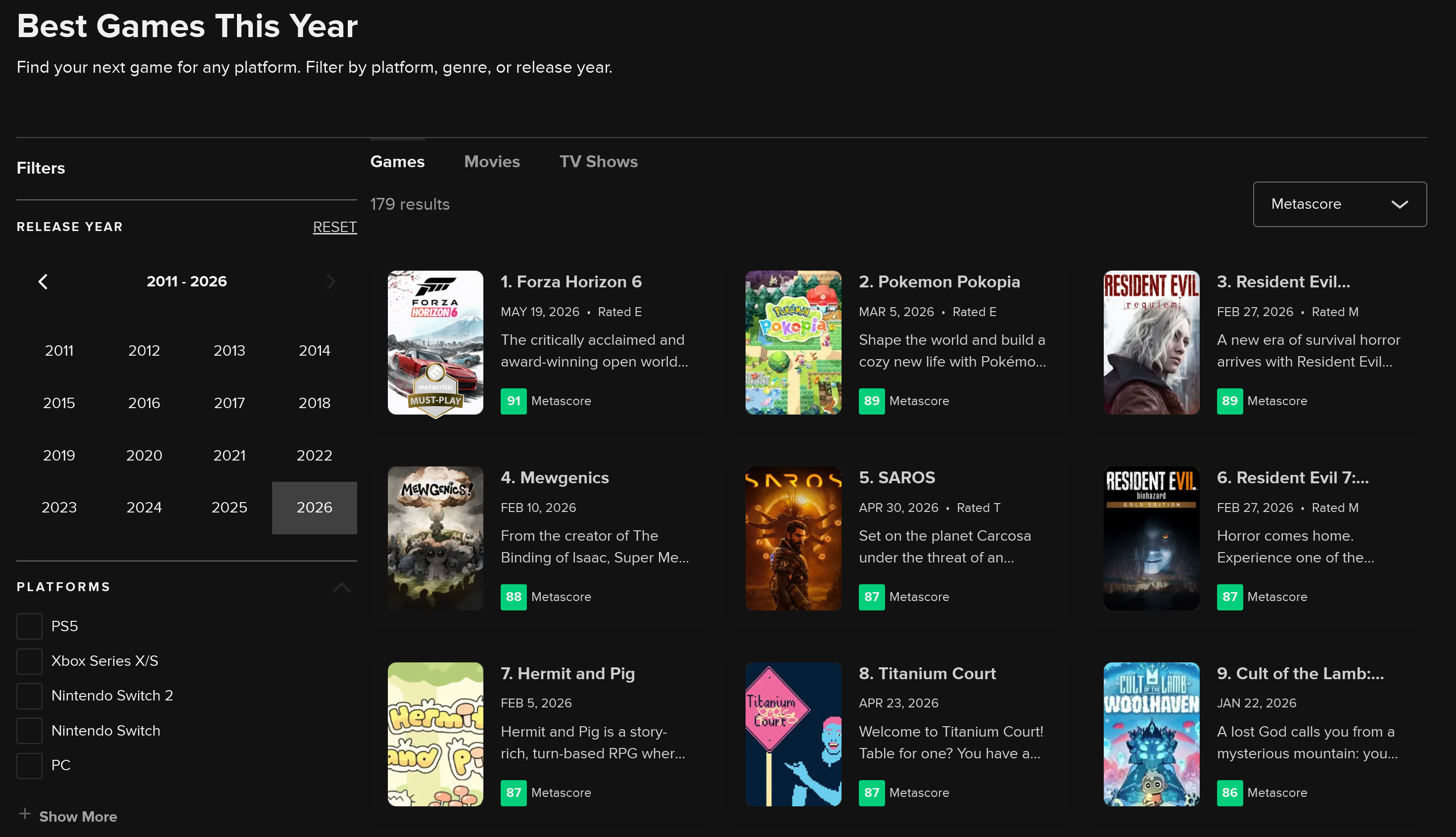1456x837 pixels.
Task: Collapse the Platforms filter section
Action: [341, 588]
